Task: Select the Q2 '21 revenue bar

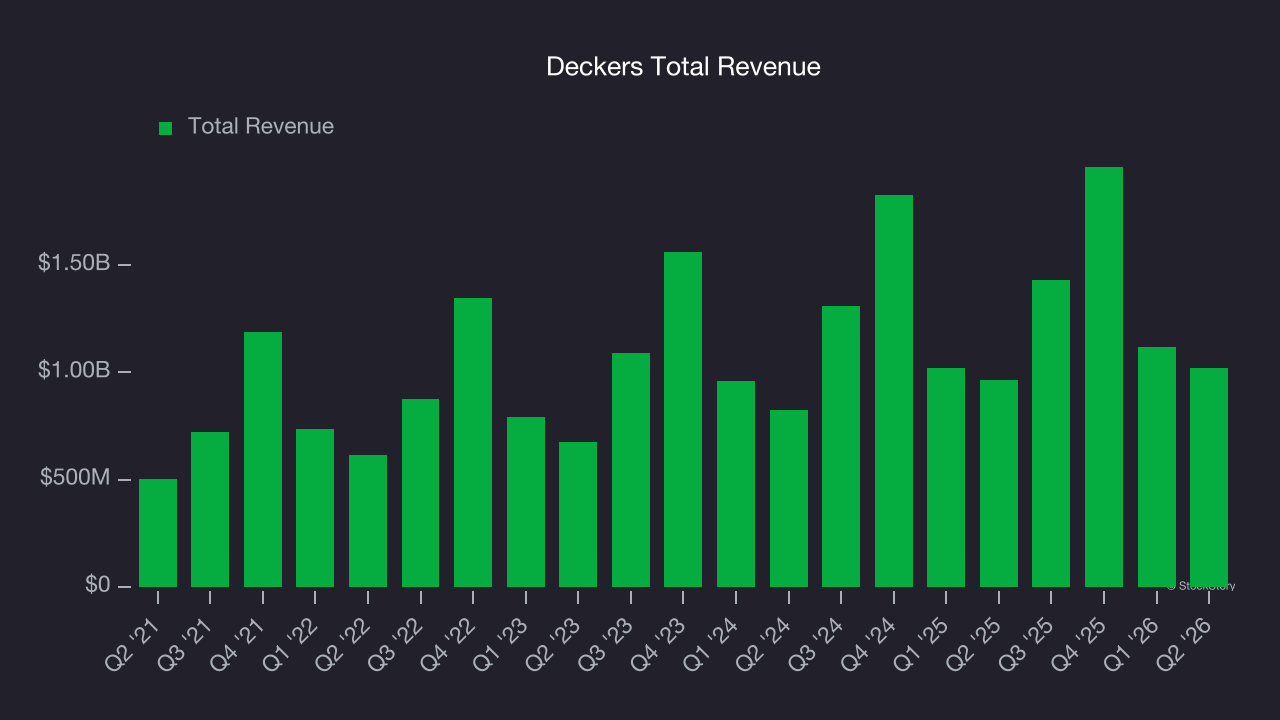Action: 158,533
